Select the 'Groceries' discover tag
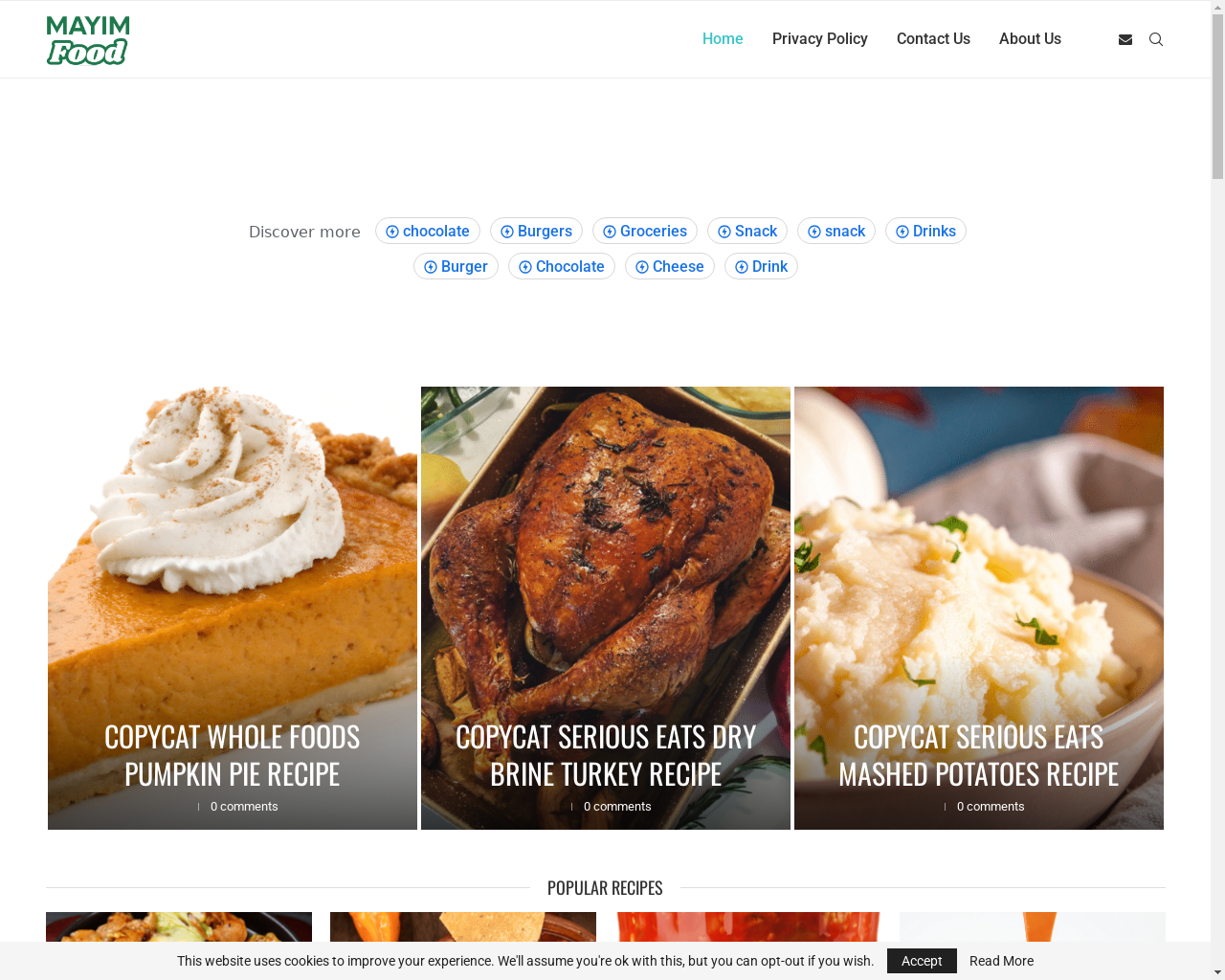The width and height of the screenshot is (1225, 980). pos(645,231)
